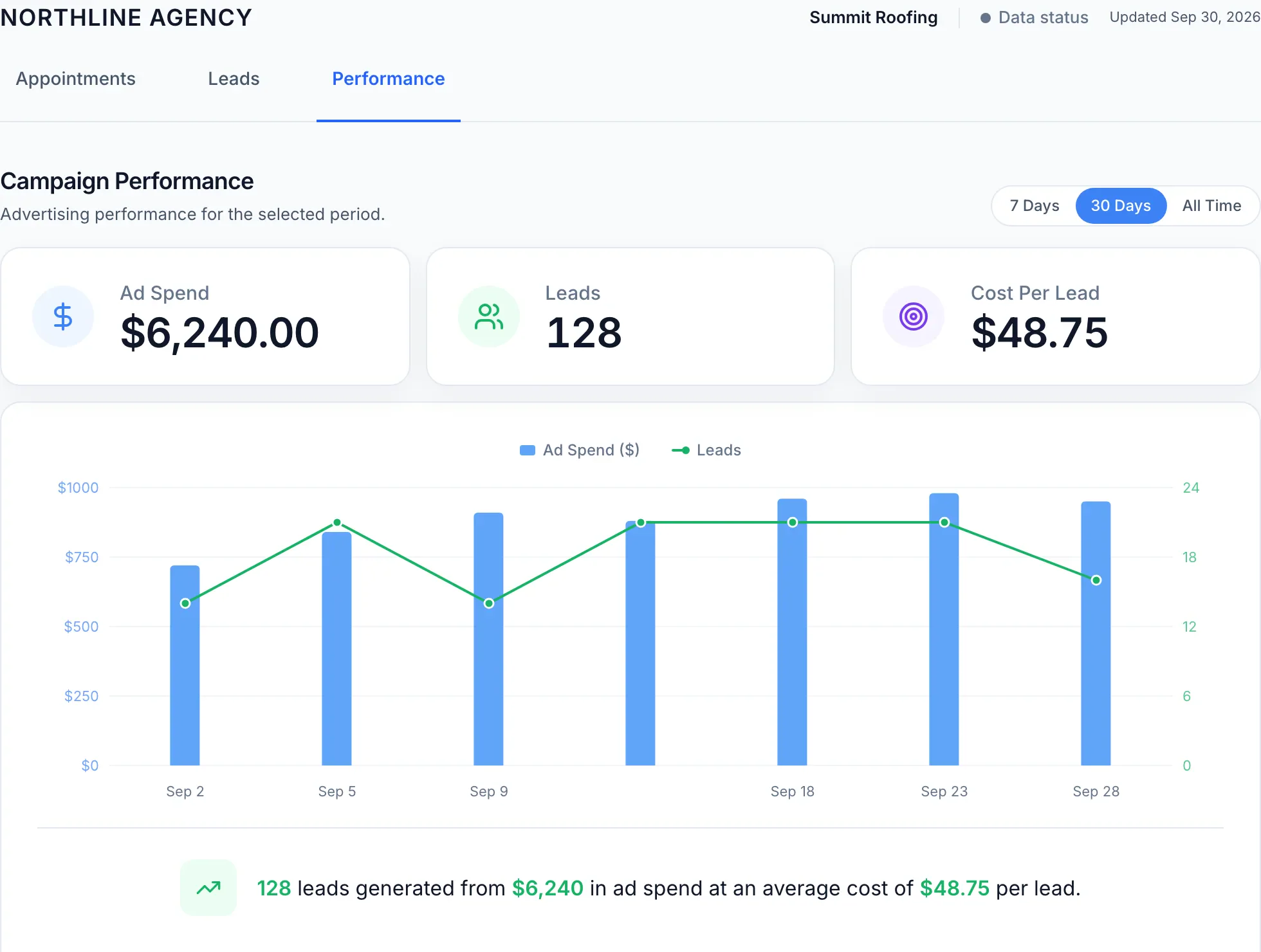1261x952 pixels.
Task: Click the 128 Leads card value
Action: 584,333
